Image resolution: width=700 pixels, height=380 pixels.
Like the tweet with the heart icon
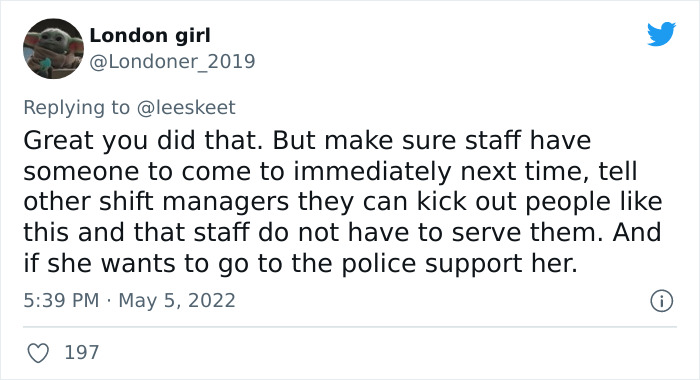pos(38,353)
